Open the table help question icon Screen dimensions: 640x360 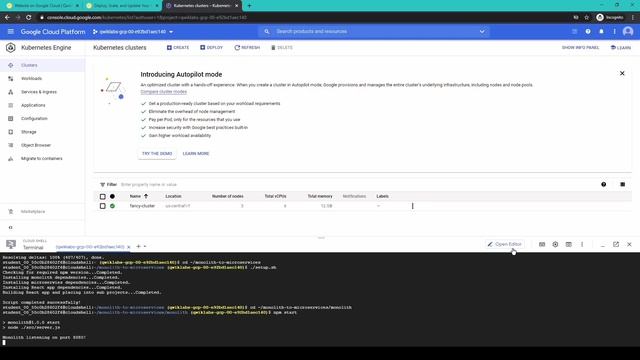tap(604, 184)
